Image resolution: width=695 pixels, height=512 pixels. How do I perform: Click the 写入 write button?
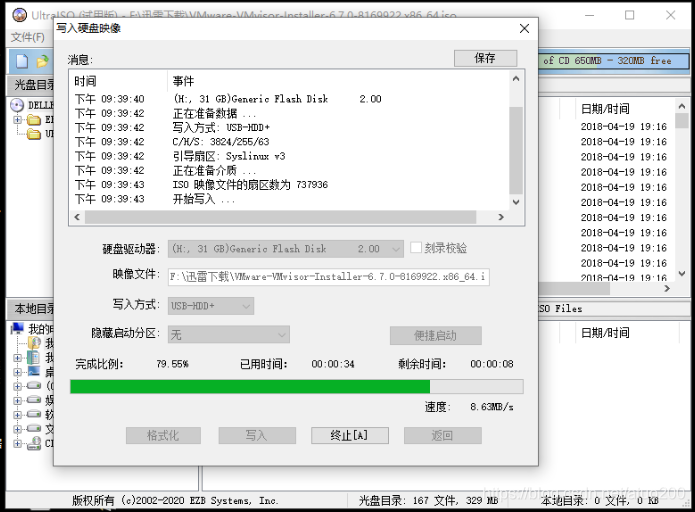pos(257,435)
